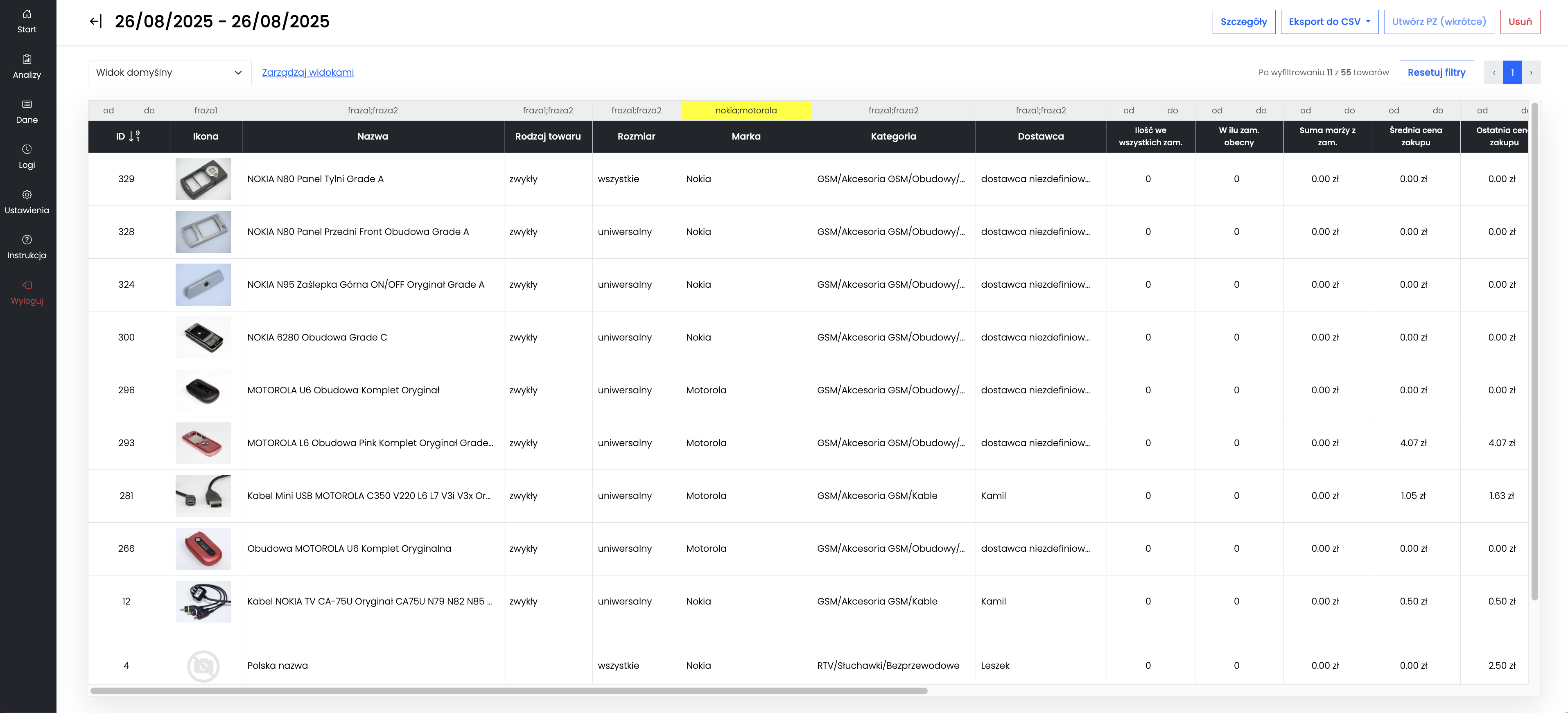Open thumbnail of Kabel Mini USB MOTOROLA
The width and height of the screenshot is (1568, 713).
pos(203,496)
